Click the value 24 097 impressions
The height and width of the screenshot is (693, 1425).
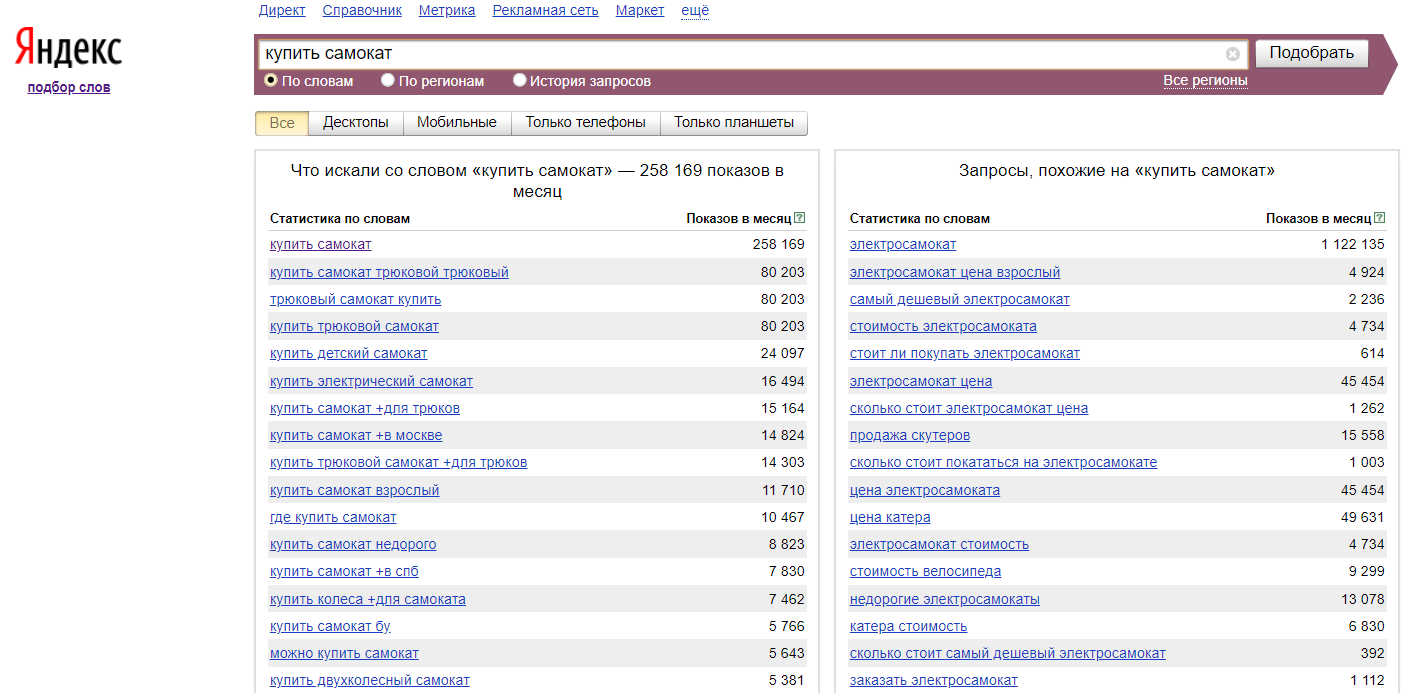[782, 353]
